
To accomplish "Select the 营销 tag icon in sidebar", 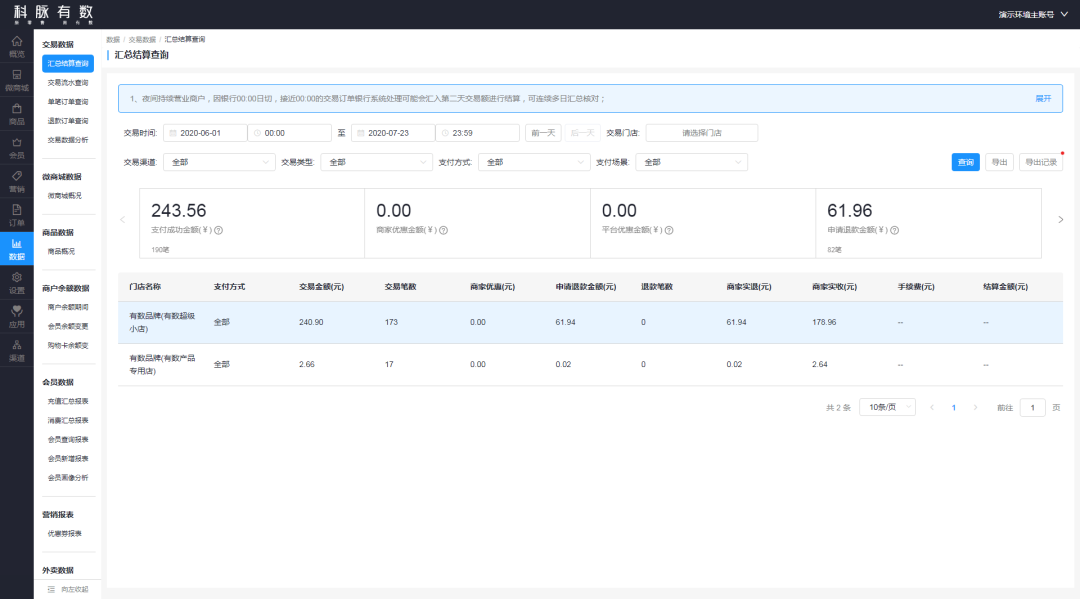I will click(17, 181).
